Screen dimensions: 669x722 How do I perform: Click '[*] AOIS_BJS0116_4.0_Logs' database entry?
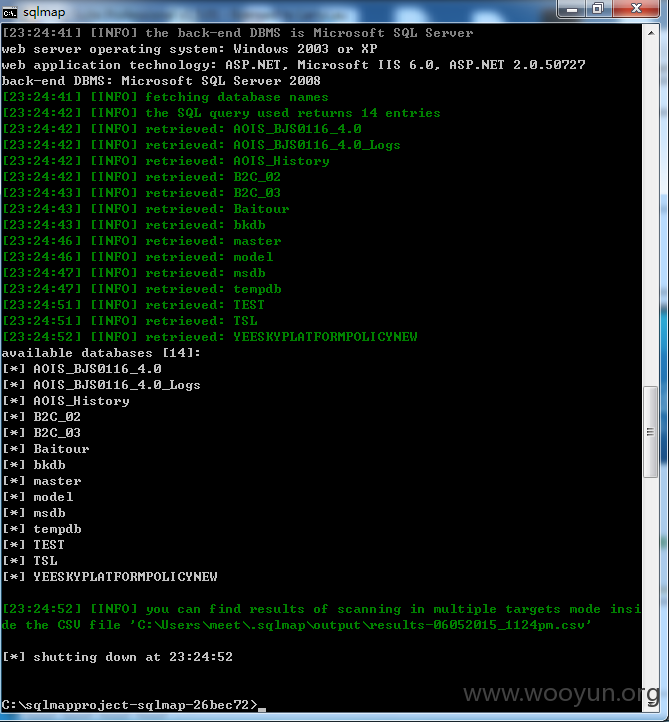tap(101, 385)
